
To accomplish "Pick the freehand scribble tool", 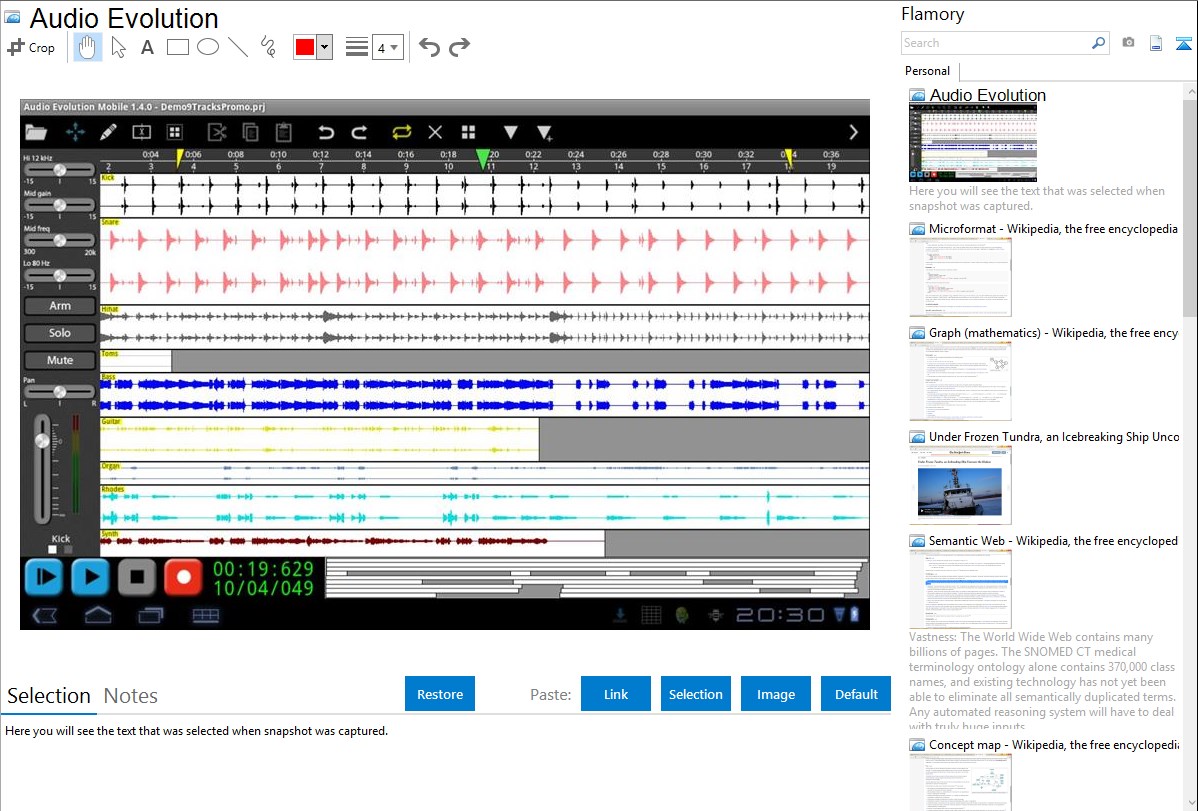I will [268, 47].
